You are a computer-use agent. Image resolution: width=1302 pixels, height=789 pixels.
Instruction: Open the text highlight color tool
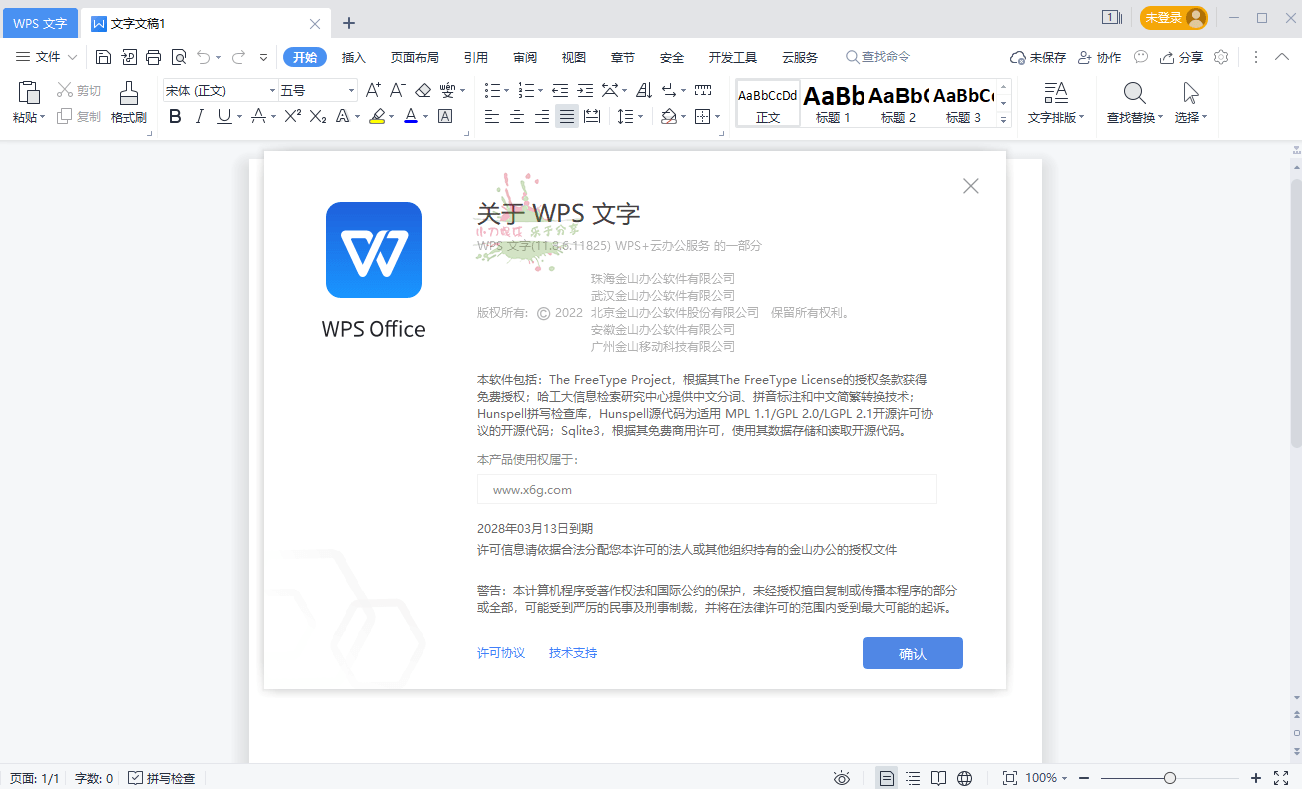click(x=378, y=116)
